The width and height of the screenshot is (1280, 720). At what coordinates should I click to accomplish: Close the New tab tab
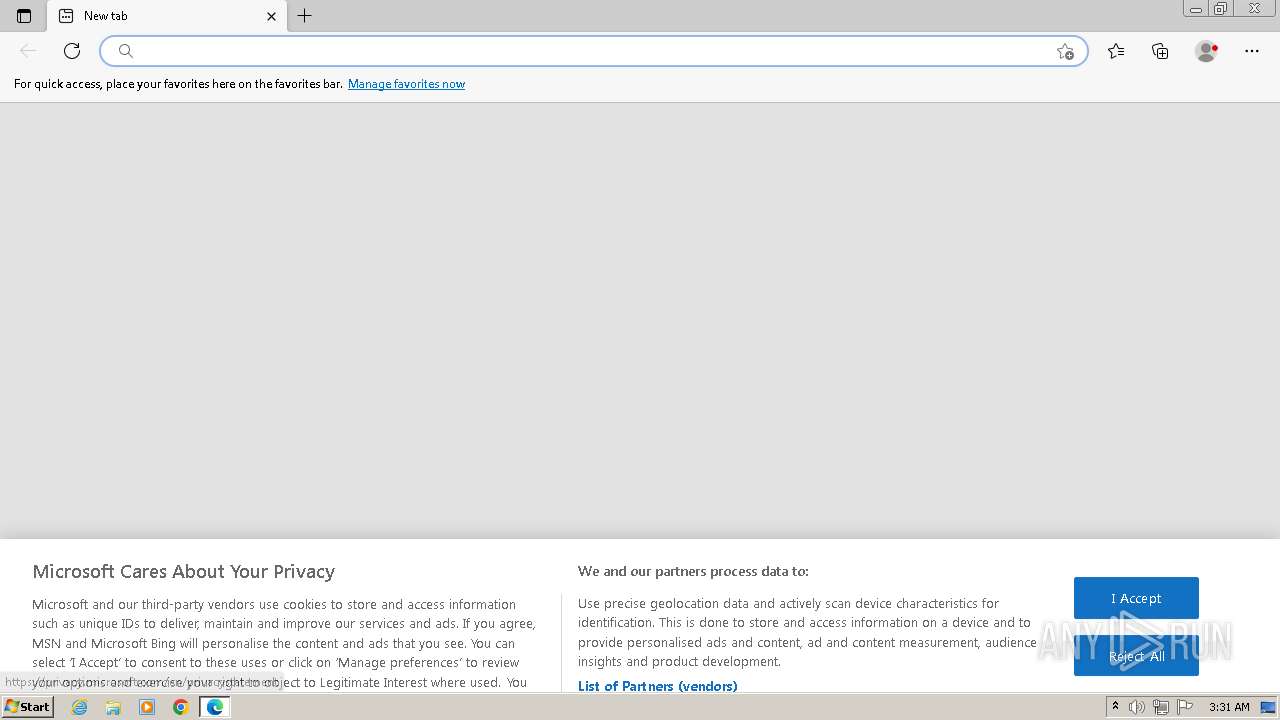click(271, 16)
